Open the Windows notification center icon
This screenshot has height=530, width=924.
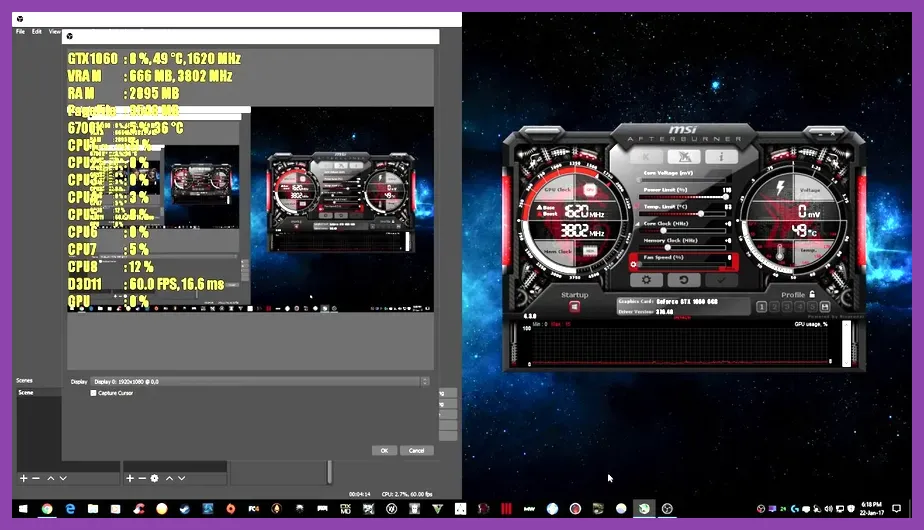pos(897,508)
